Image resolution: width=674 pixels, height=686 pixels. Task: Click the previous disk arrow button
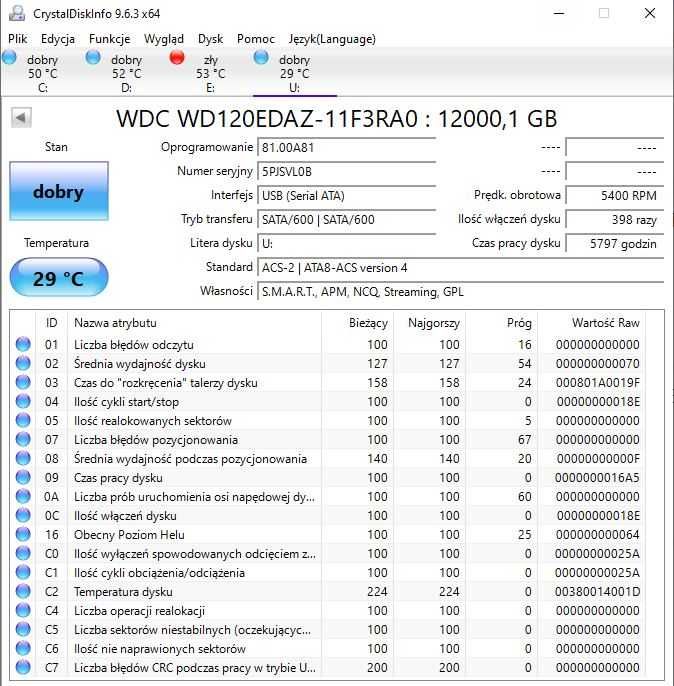point(21,118)
